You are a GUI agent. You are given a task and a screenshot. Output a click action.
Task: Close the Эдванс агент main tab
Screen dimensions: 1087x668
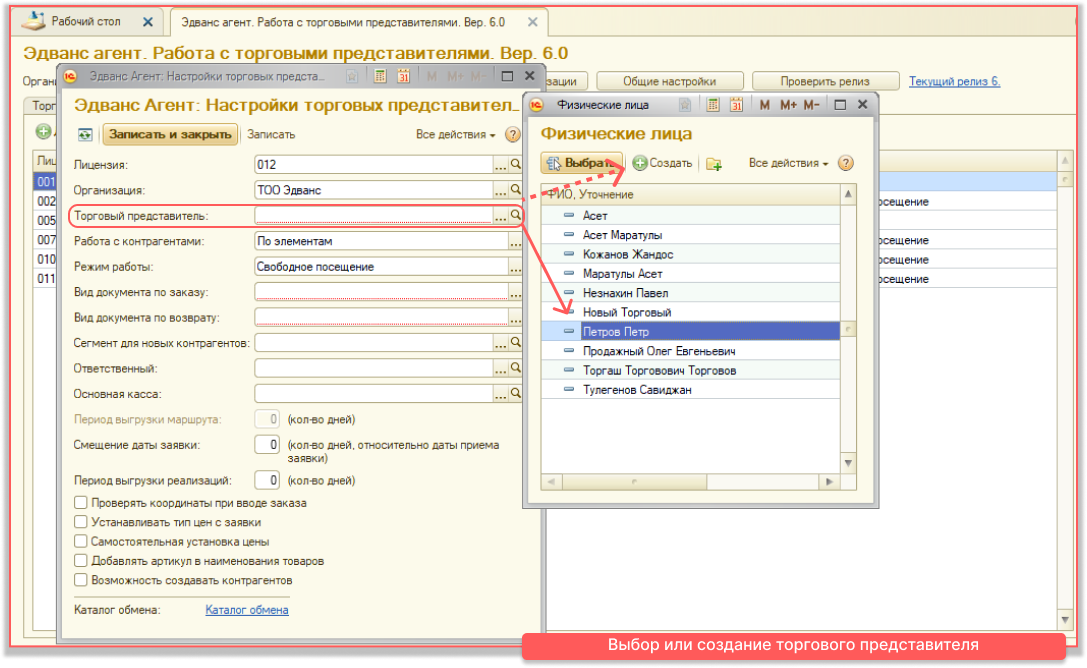(532, 22)
